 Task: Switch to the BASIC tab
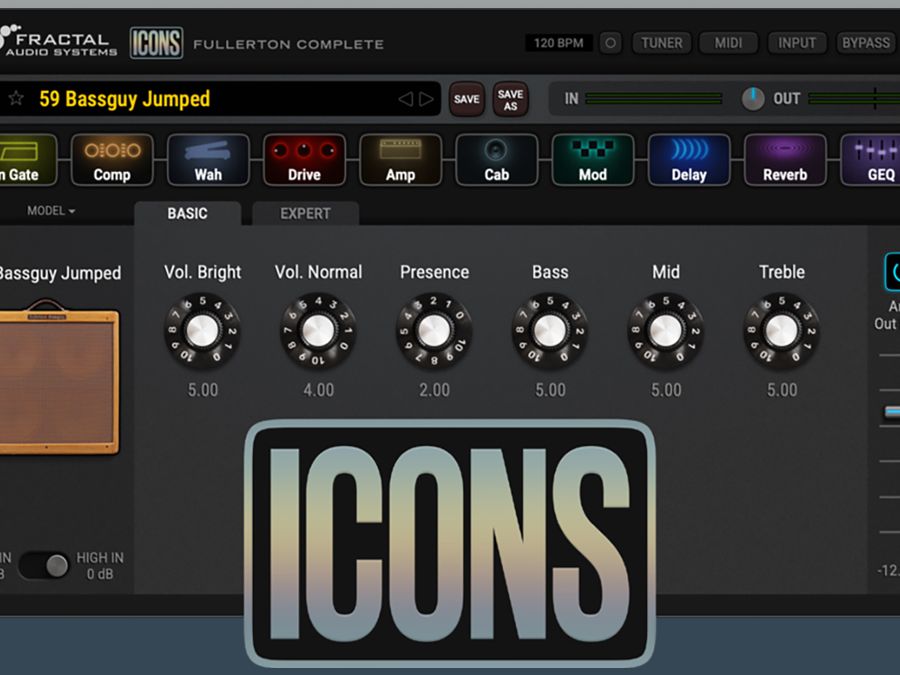pyautogui.click(x=188, y=214)
